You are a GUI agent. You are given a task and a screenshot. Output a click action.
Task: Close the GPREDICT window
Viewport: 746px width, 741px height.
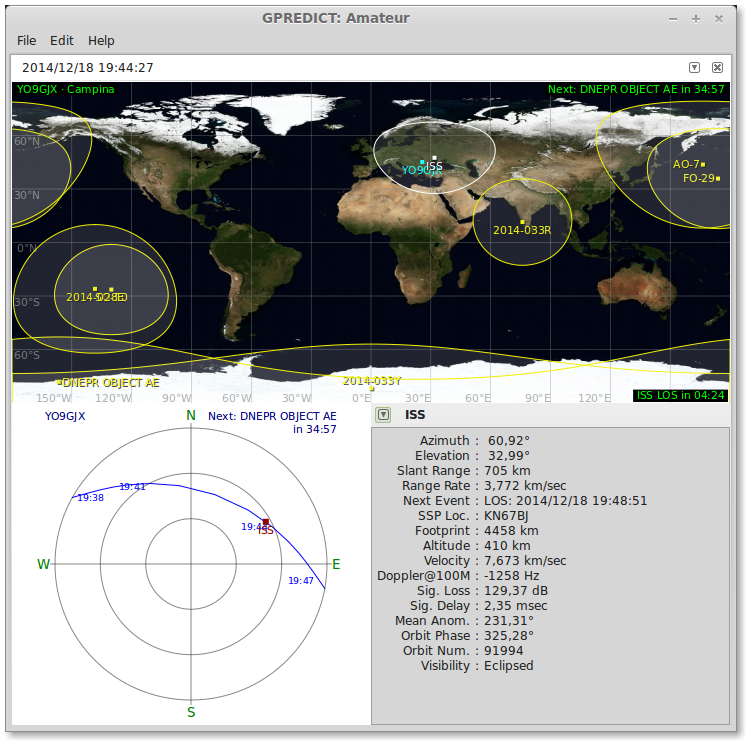point(719,19)
